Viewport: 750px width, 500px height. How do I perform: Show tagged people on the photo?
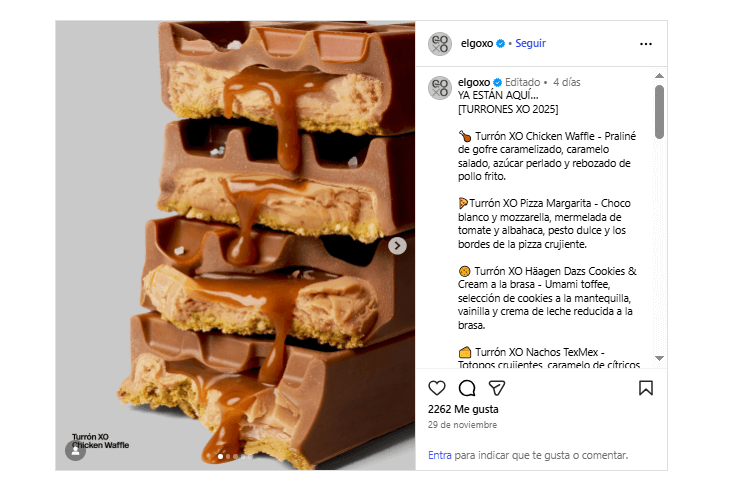point(75,451)
